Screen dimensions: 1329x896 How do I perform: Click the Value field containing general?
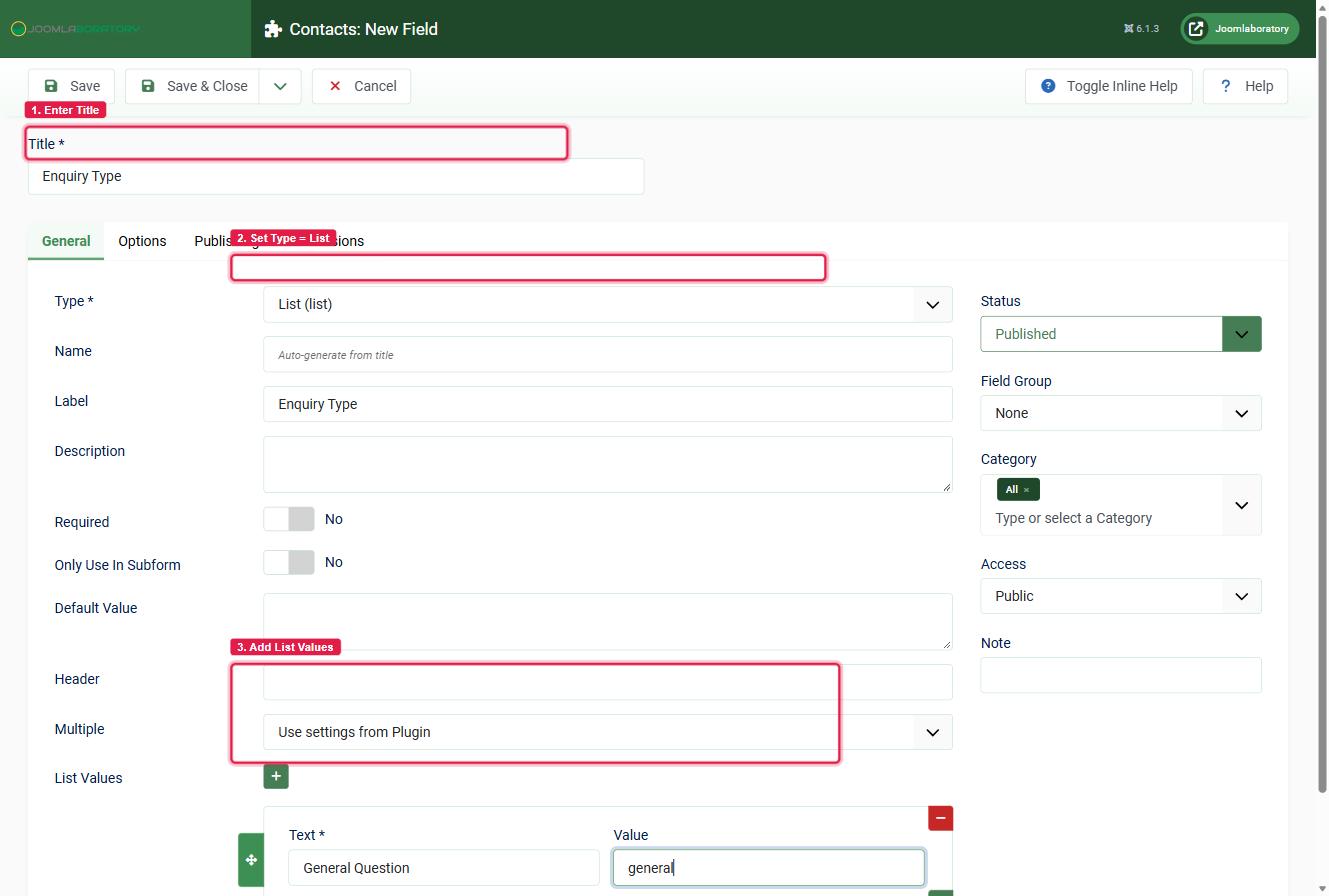[769, 868]
